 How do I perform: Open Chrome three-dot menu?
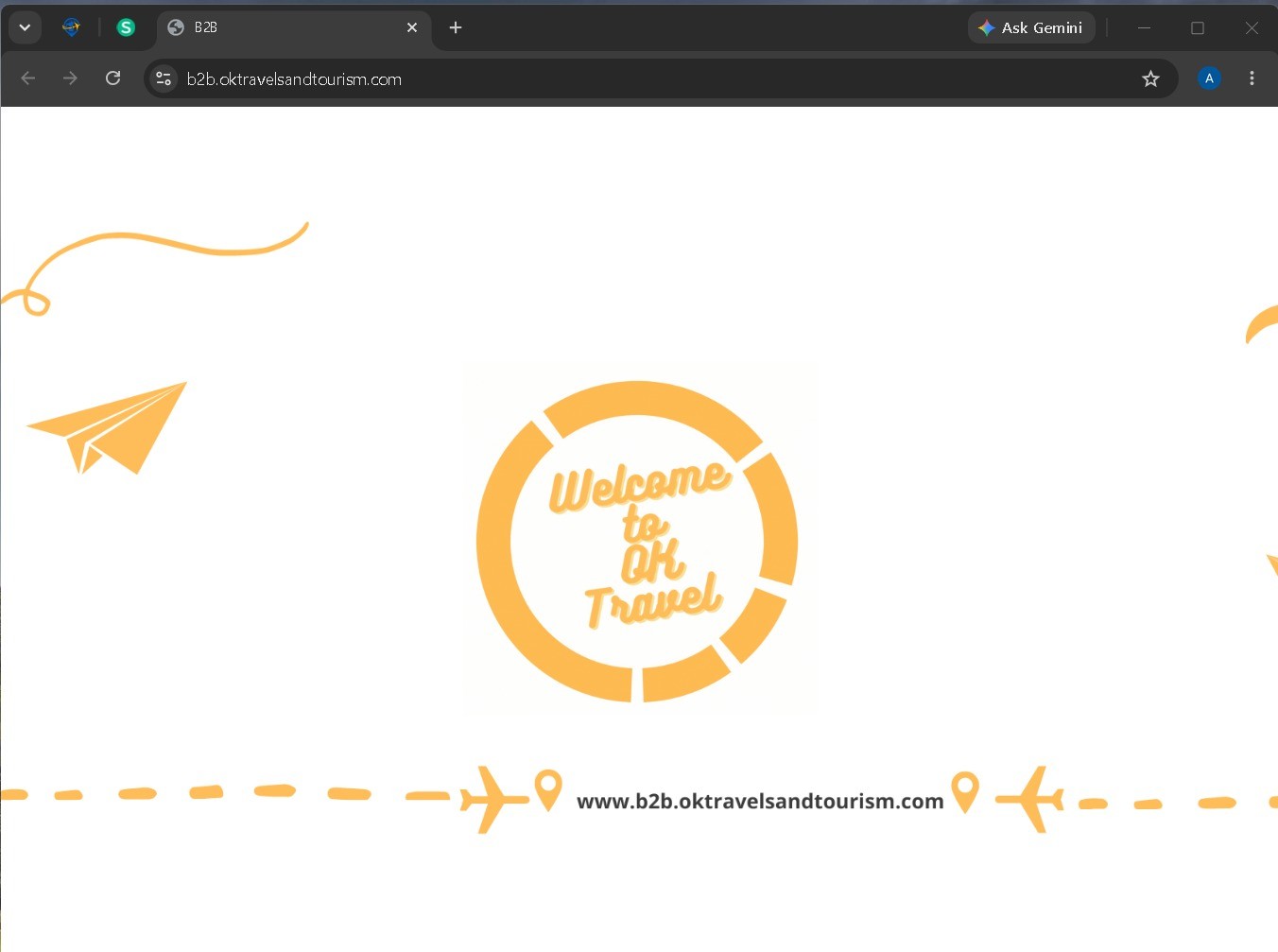(x=1252, y=78)
